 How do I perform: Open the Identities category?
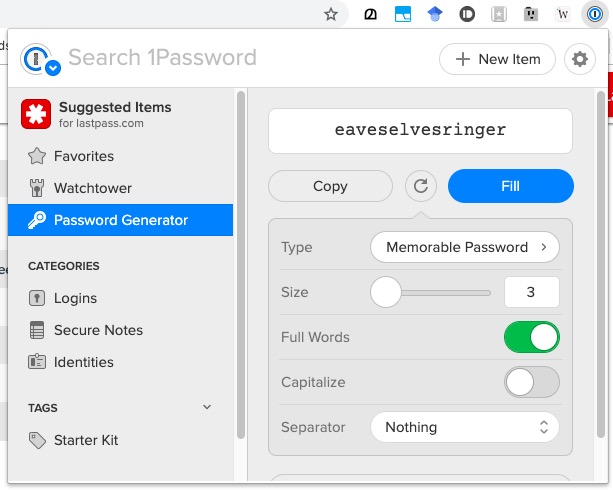[x=120, y=362]
